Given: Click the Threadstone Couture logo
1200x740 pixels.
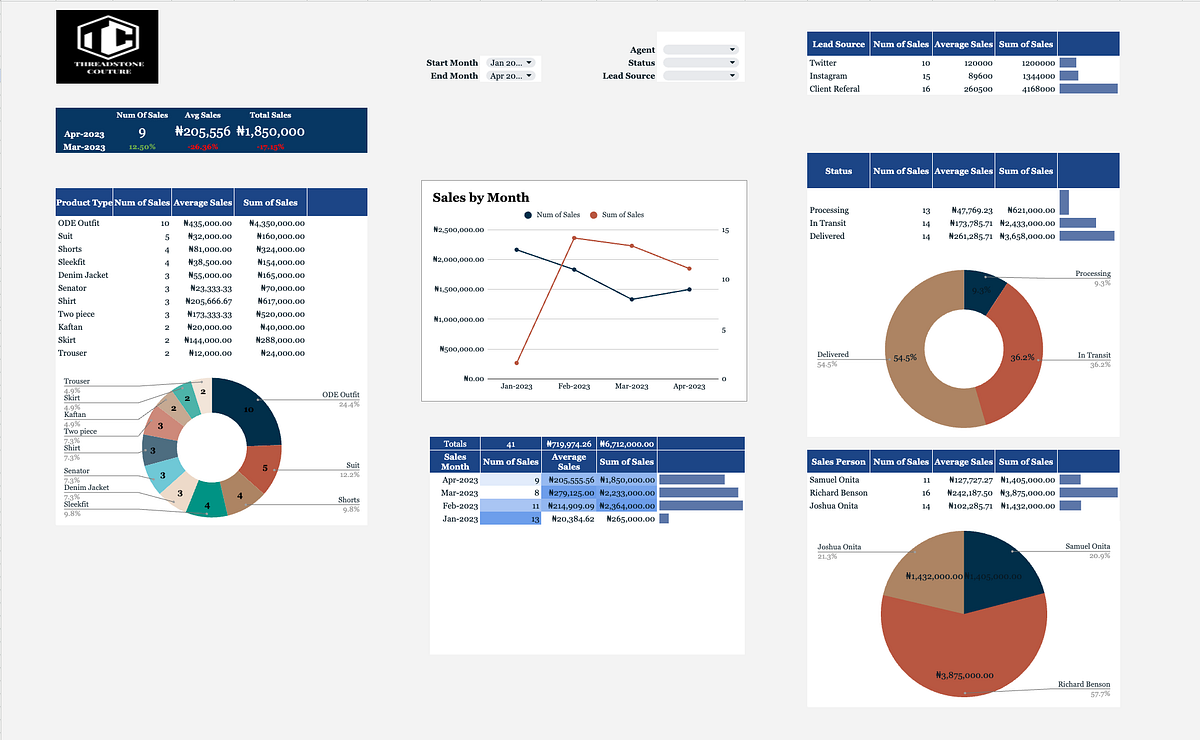Looking at the screenshot, I should pos(106,46).
